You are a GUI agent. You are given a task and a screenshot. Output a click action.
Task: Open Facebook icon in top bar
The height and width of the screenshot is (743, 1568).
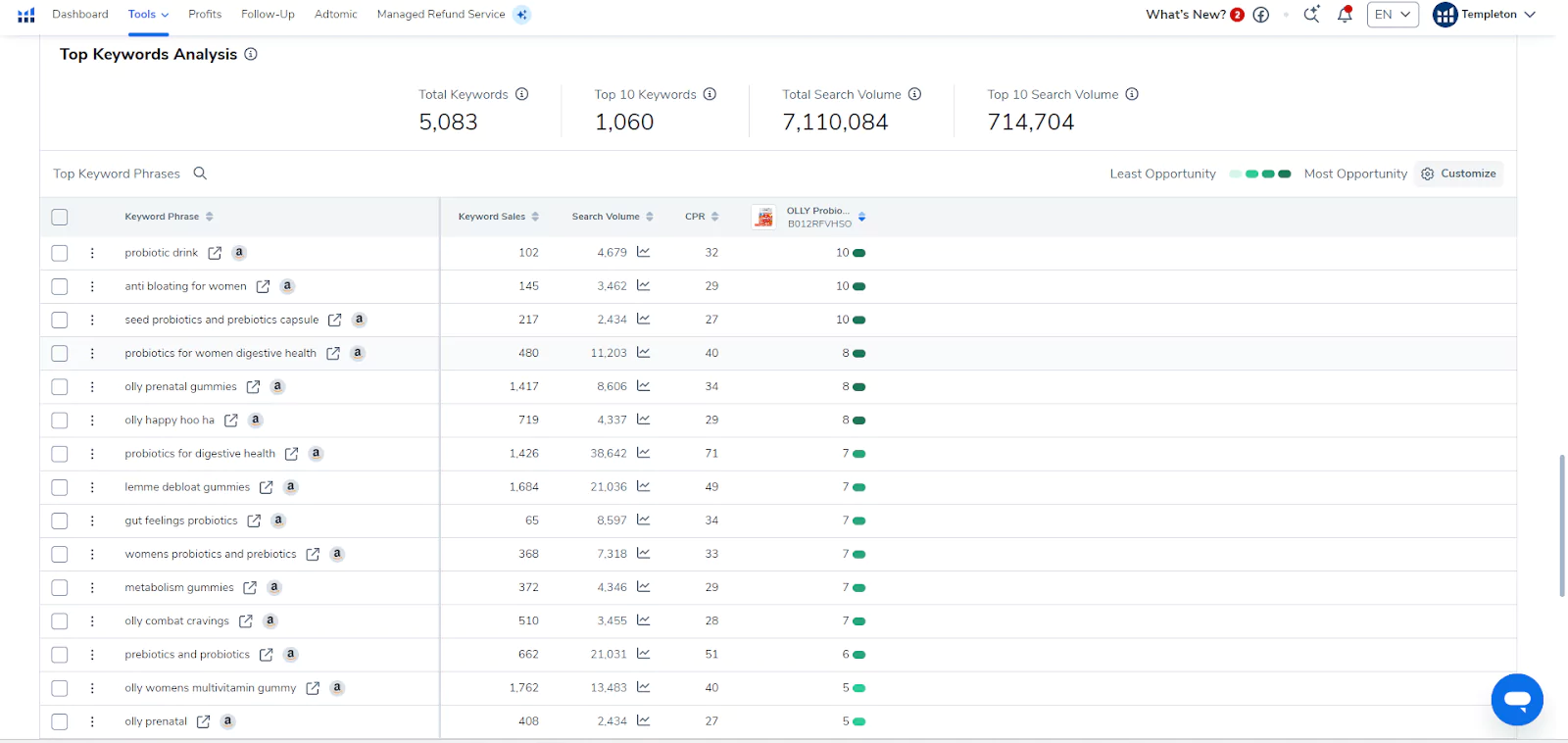point(1261,15)
